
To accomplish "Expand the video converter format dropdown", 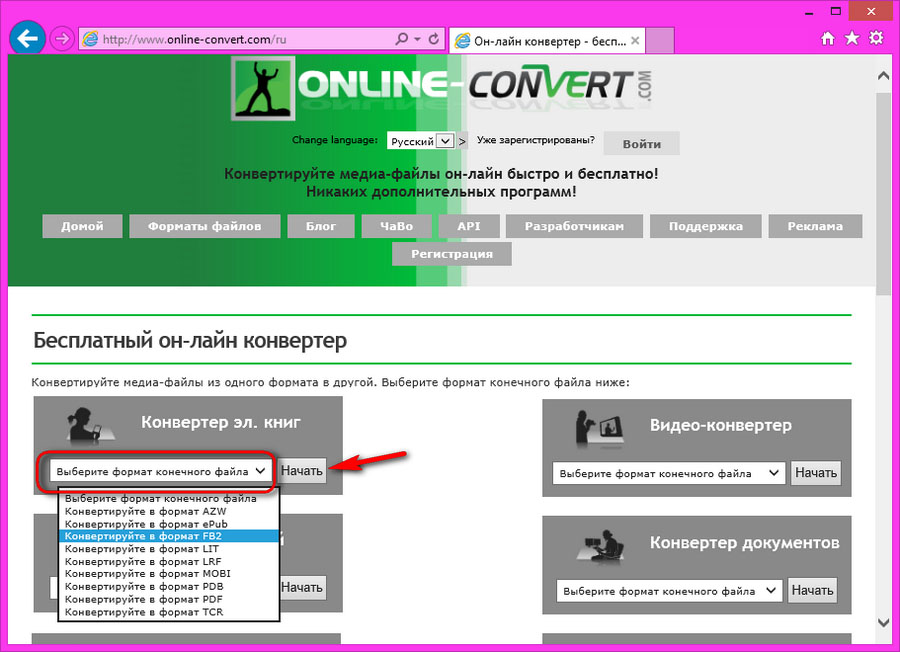I will pyautogui.click(x=669, y=474).
